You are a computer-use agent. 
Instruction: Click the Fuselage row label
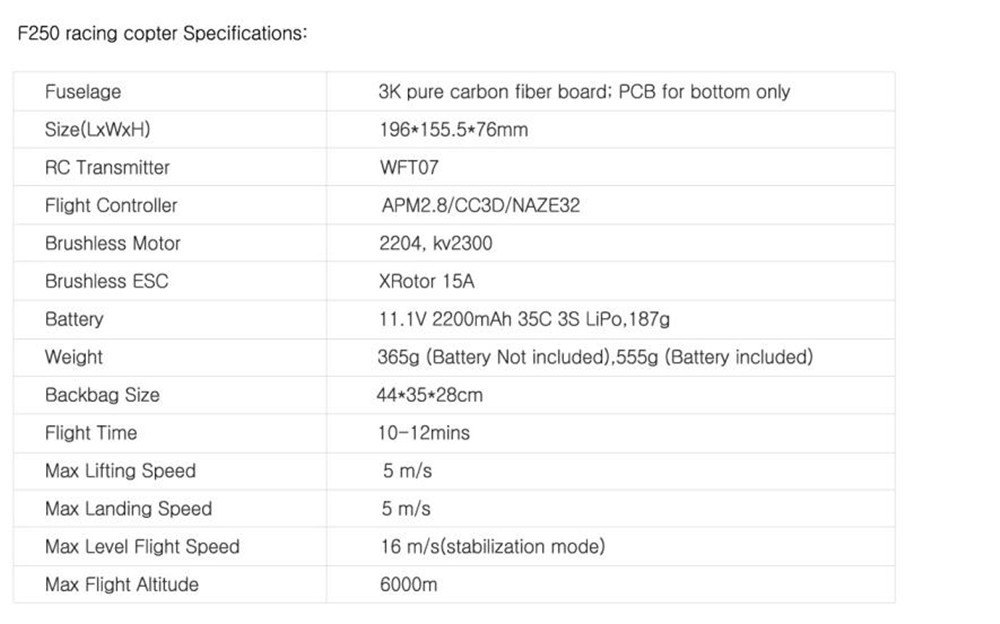point(83,92)
